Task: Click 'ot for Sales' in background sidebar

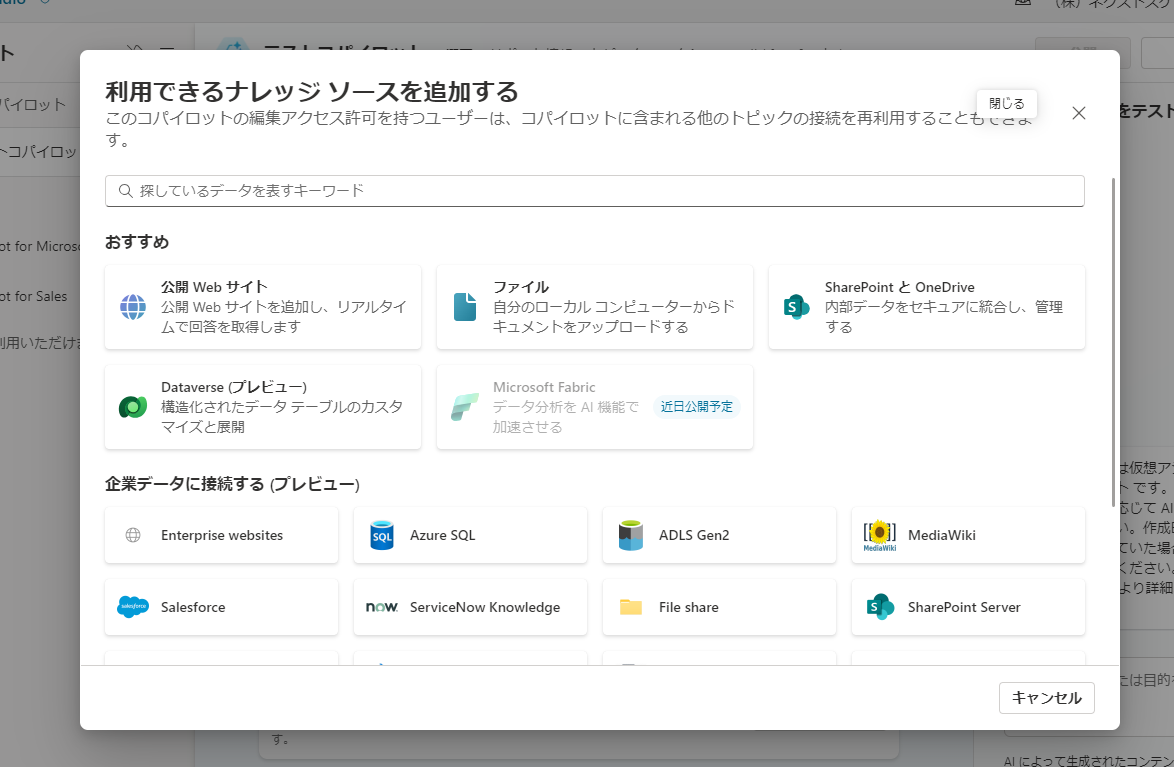Action: coord(34,297)
